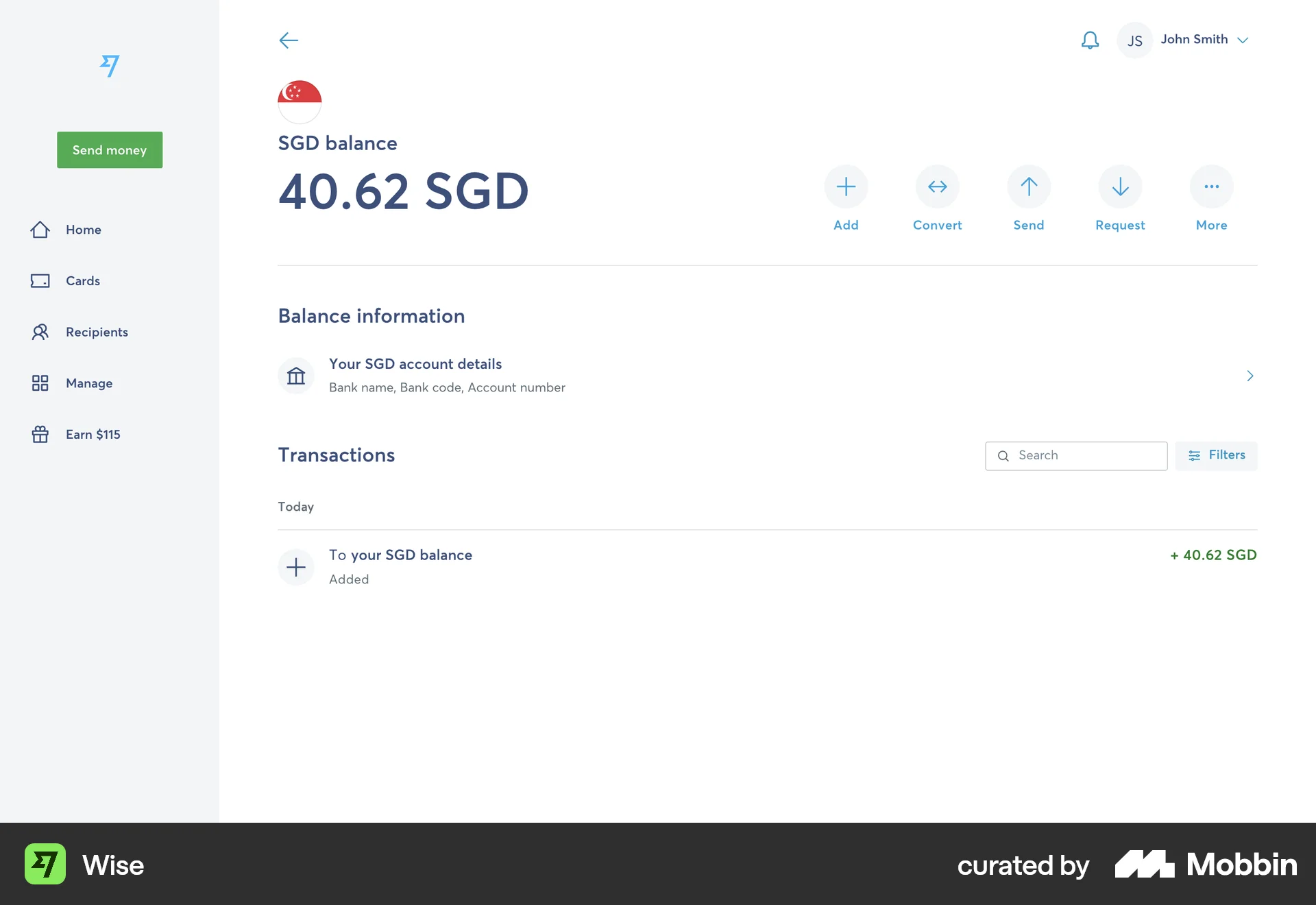Click the Send money arrow icon
This screenshot has width=1316, height=905.
pos(1028,186)
